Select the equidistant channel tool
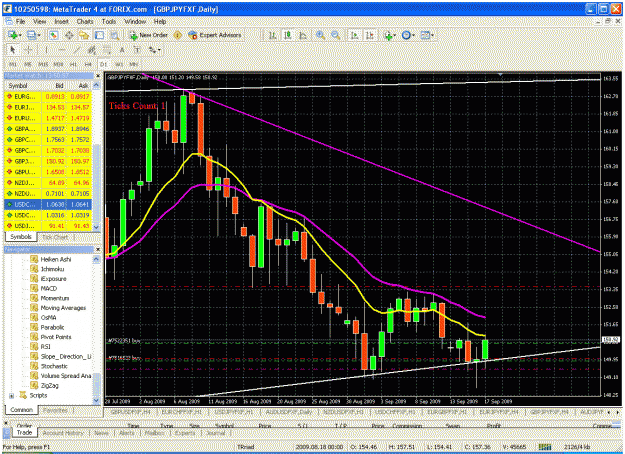 click(92, 50)
